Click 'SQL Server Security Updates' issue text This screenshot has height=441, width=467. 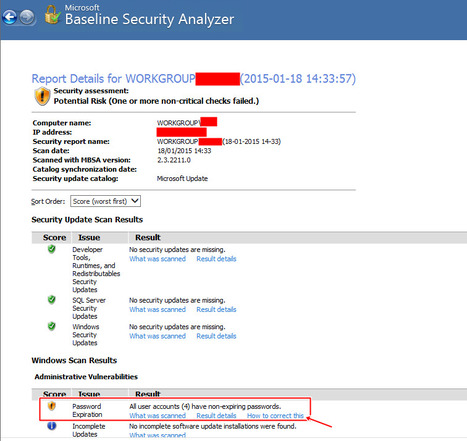click(89, 308)
